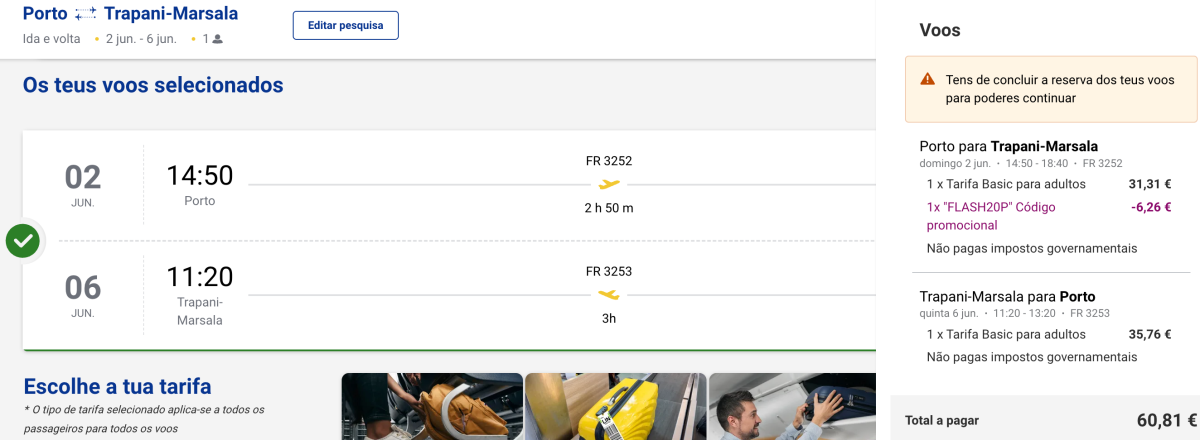1200x440 pixels.
Task: Click the 02 JUN. outbound date
Action: (x=83, y=185)
